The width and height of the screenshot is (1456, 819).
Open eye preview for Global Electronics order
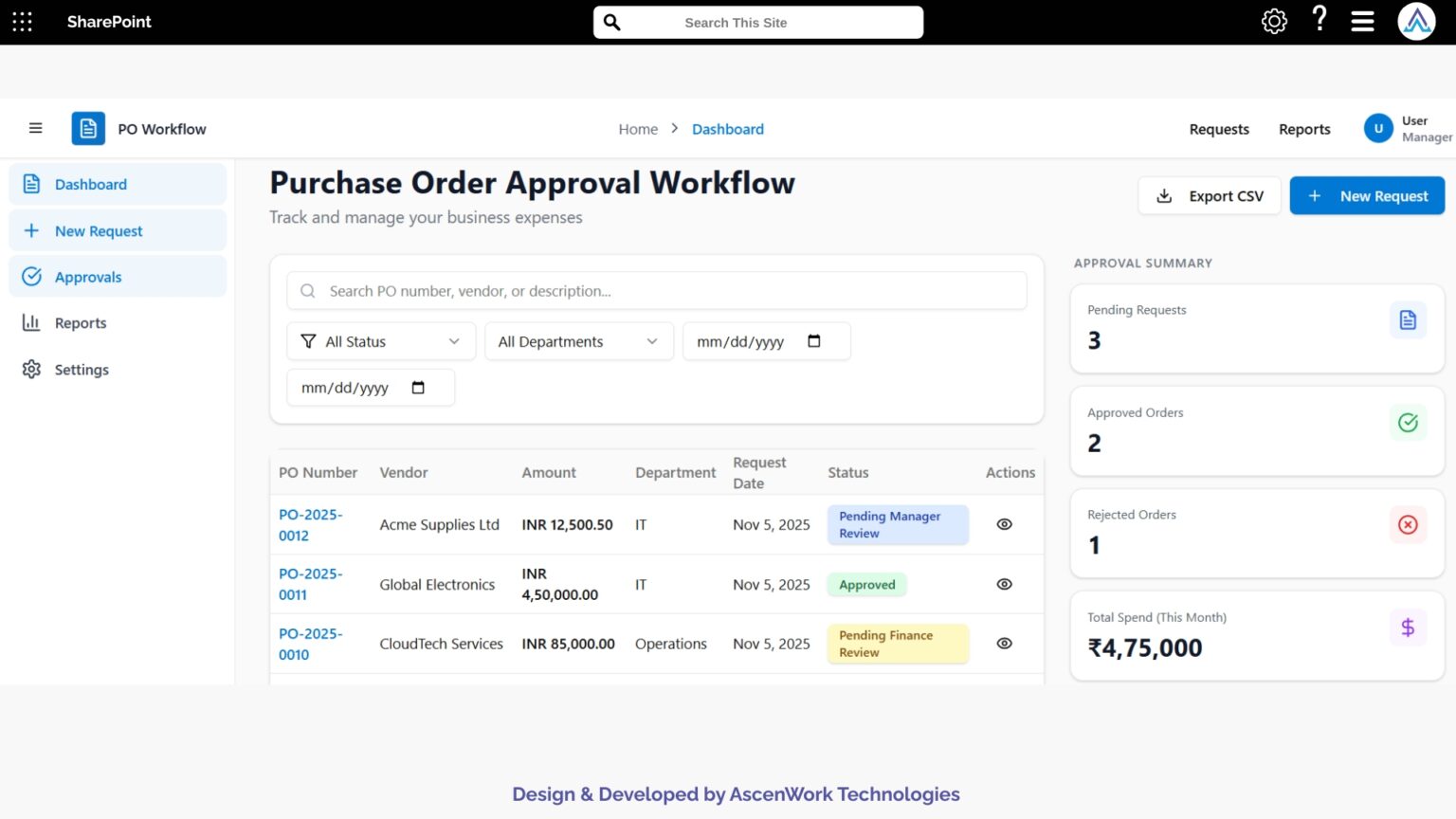1004,584
